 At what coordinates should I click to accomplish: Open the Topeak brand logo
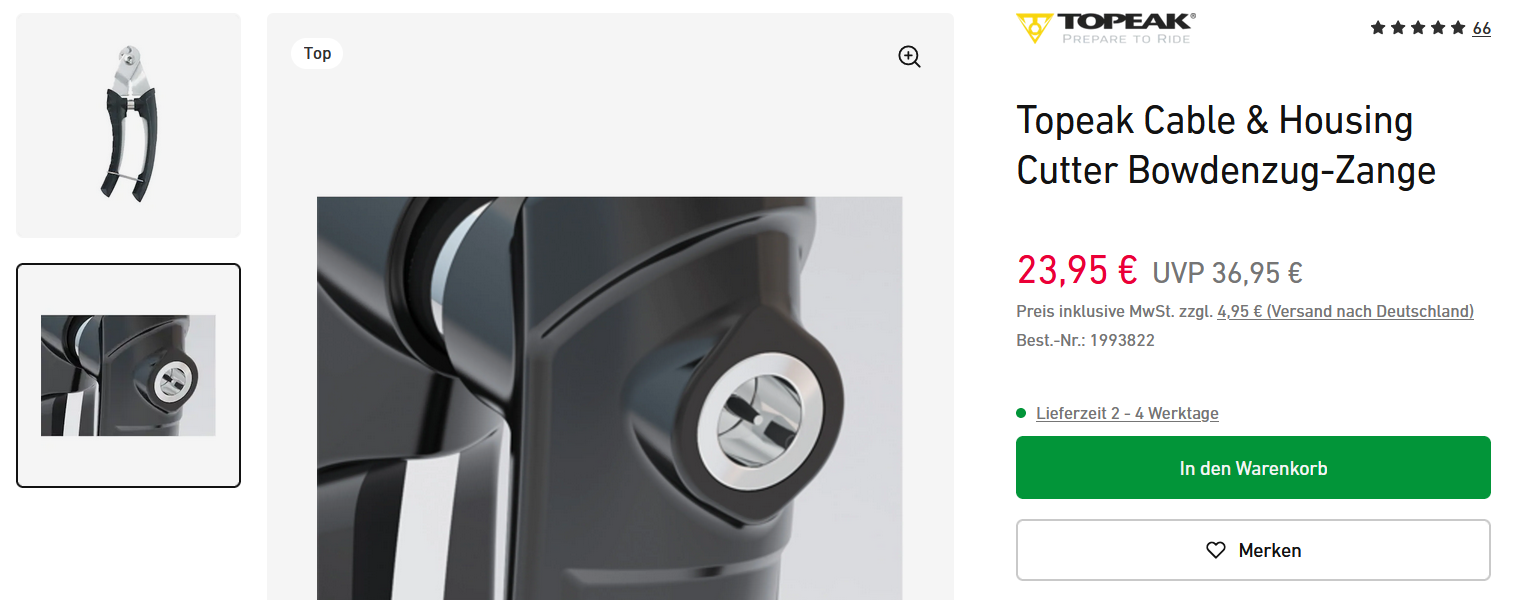click(1105, 28)
